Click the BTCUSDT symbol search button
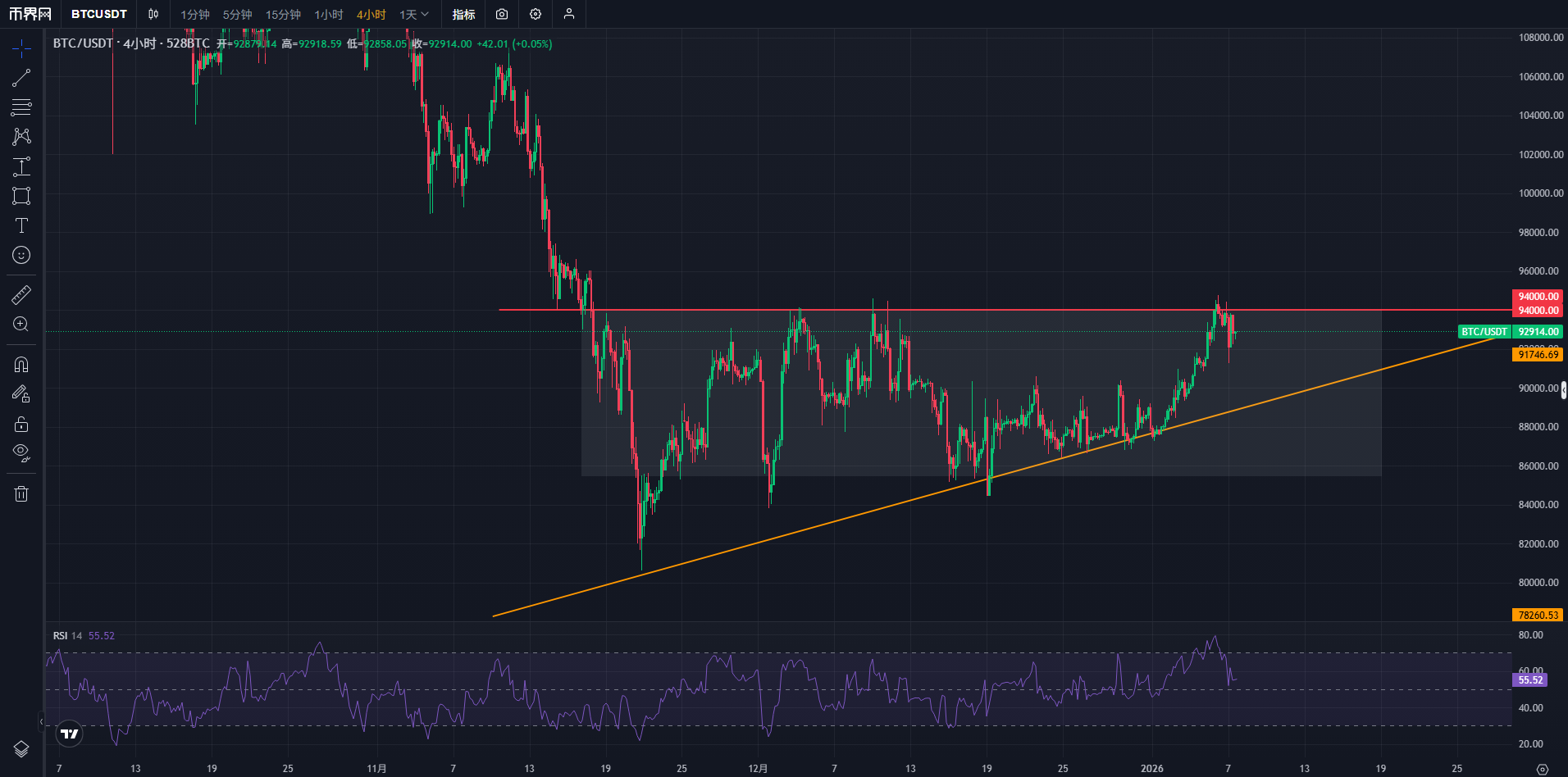This screenshot has height=777, width=1568. (99, 14)
